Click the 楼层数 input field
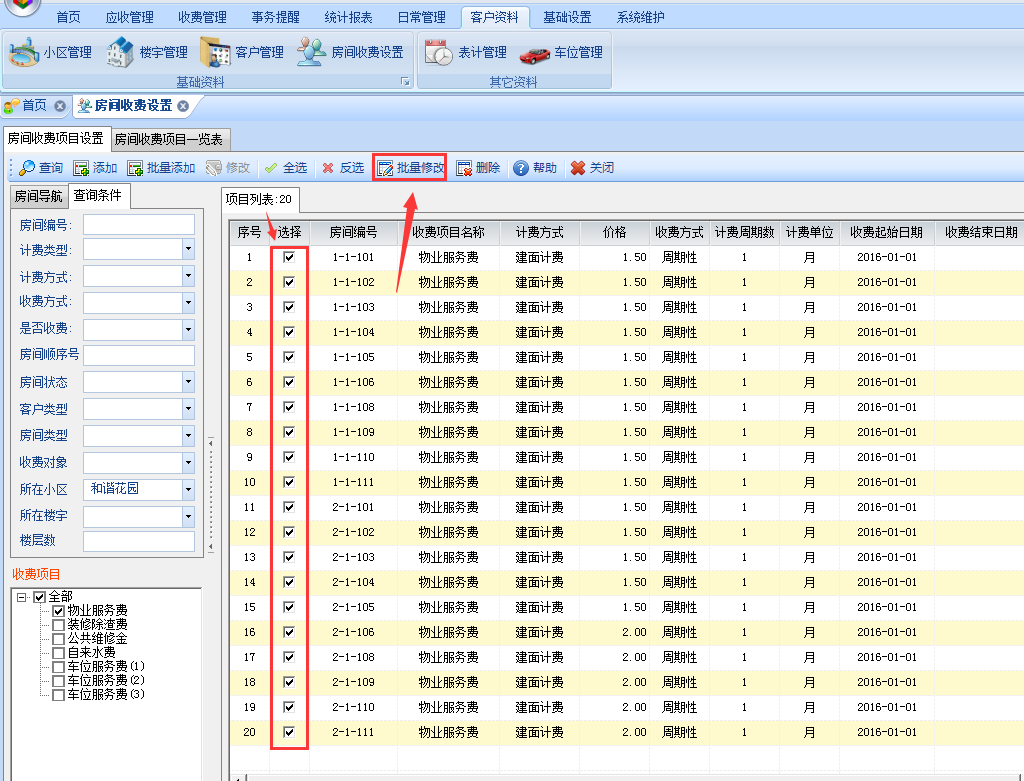 click(x=138, y=541)
